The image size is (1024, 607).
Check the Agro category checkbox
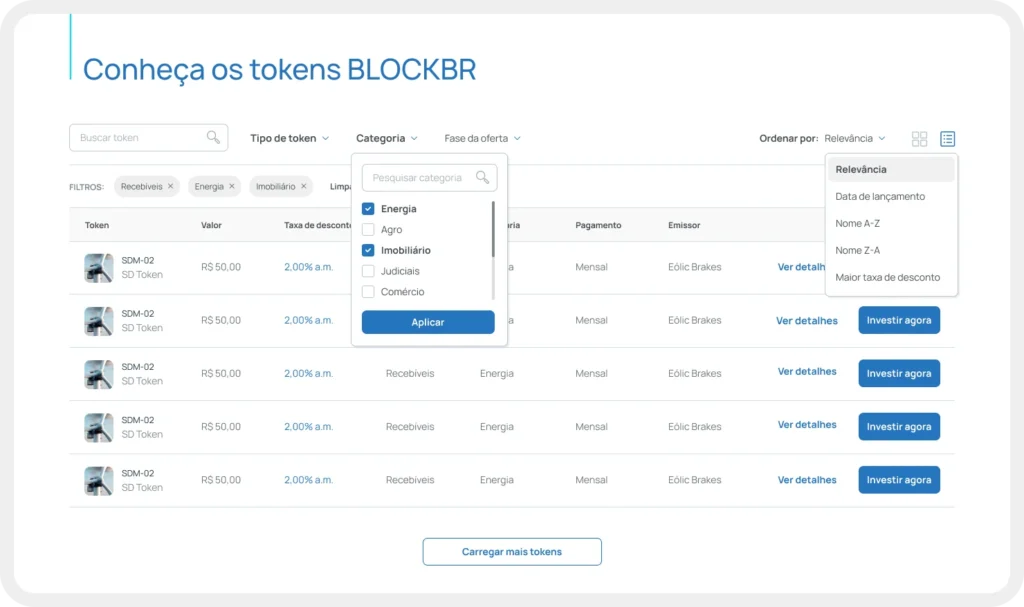[368, 230]
